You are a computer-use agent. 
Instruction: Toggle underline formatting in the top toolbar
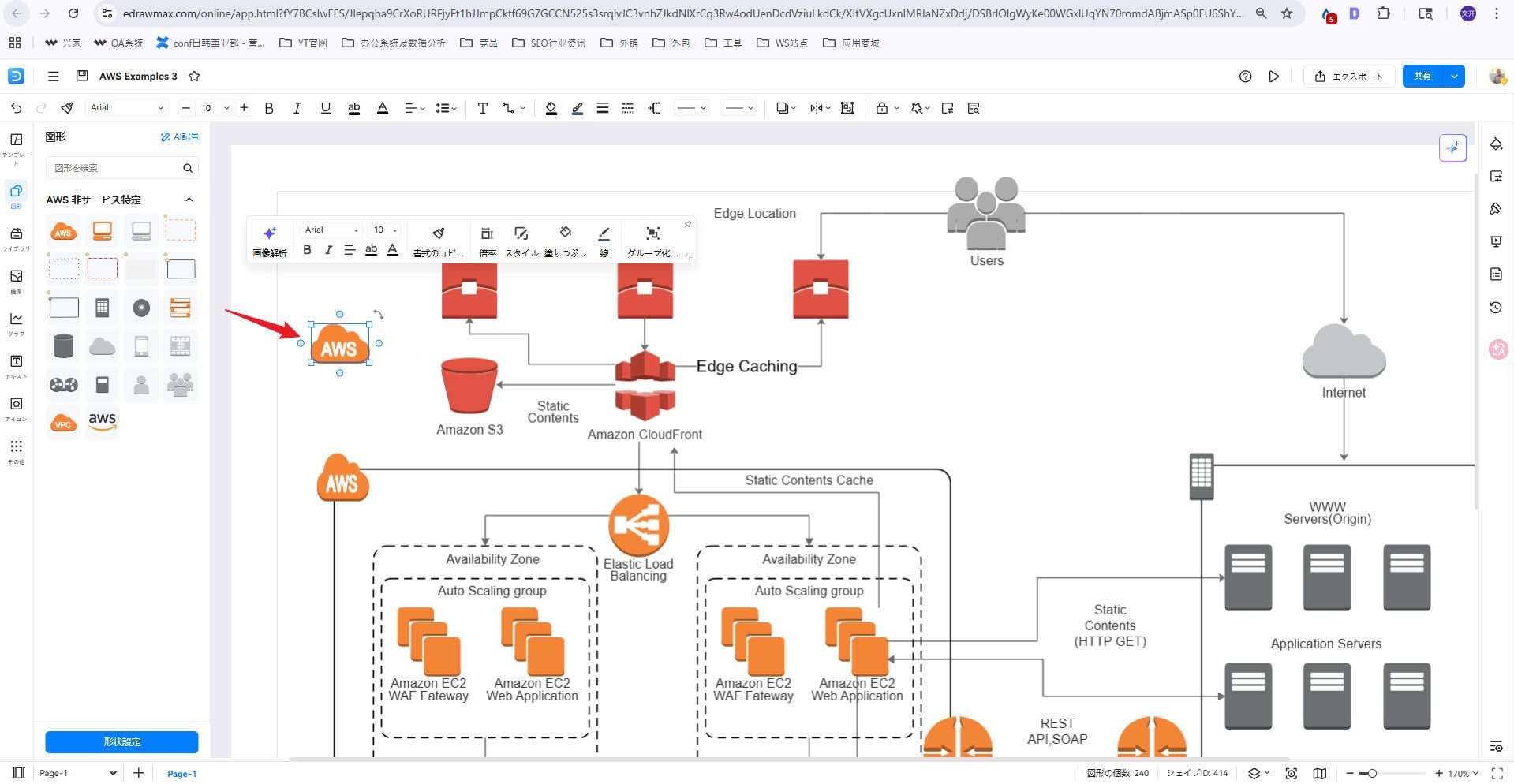click(x=325, y=108)
